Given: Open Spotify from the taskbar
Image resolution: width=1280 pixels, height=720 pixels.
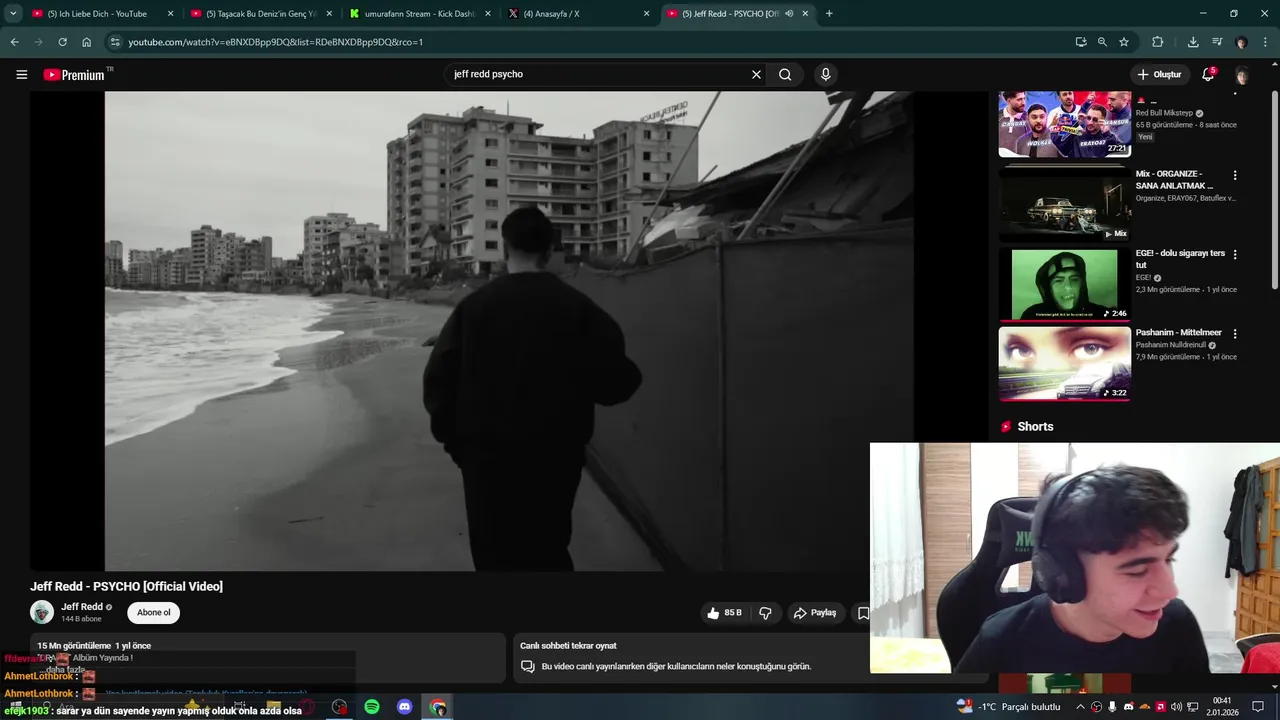Looking at the screenshot, I should (x=372, y=707).
